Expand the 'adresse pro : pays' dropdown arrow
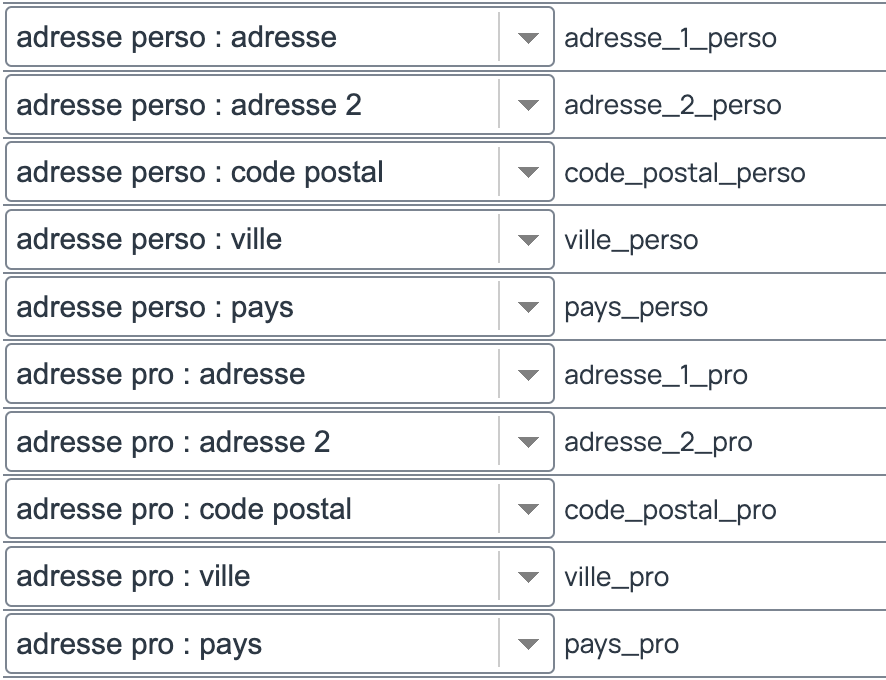The height and width of the screenshot is (680, 886). point(528,644)
